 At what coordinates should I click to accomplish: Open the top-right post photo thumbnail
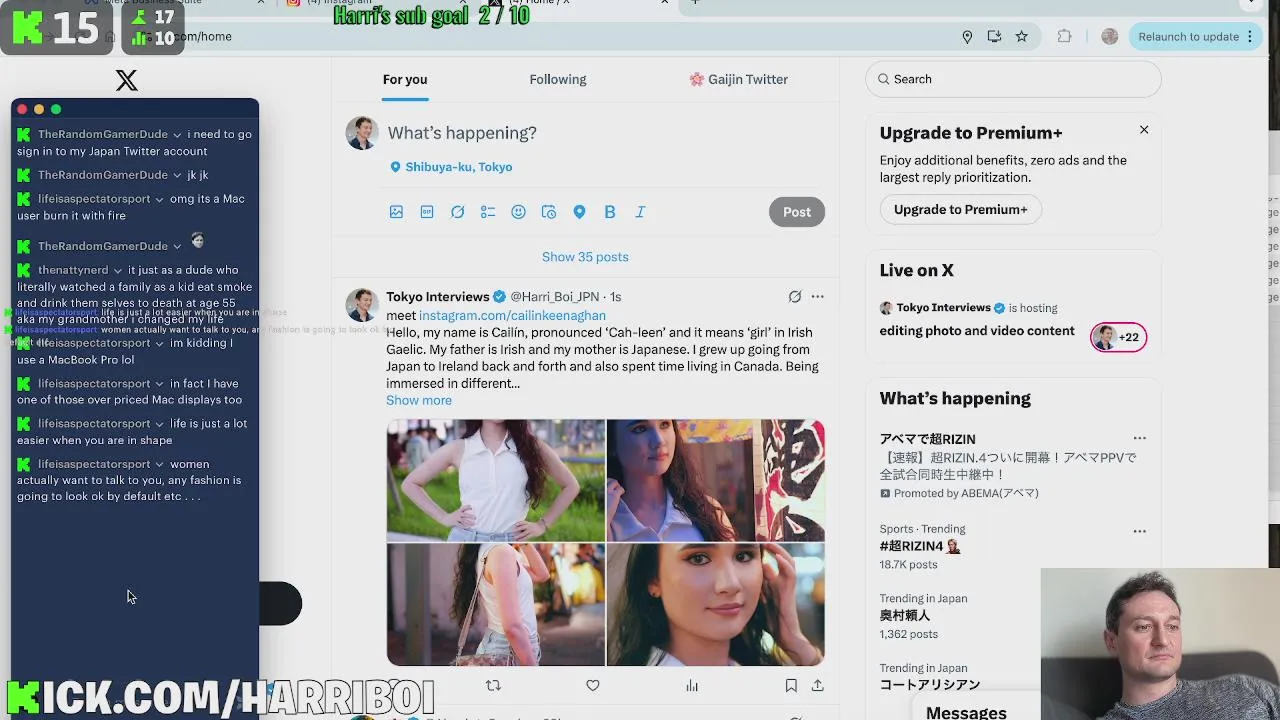click(716, 480)
